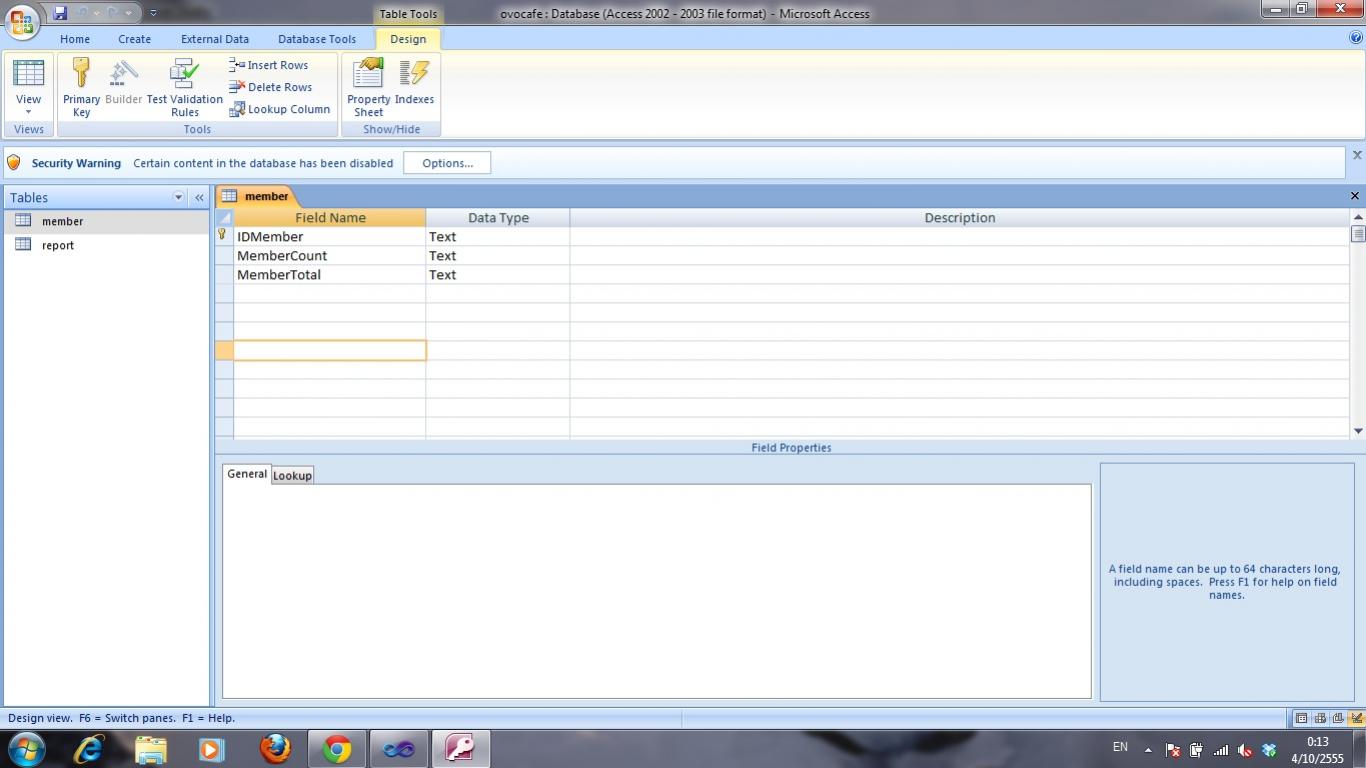Close the Security Warning message bar
This screenshot has width=1366, height=768.
[1357, 156]
